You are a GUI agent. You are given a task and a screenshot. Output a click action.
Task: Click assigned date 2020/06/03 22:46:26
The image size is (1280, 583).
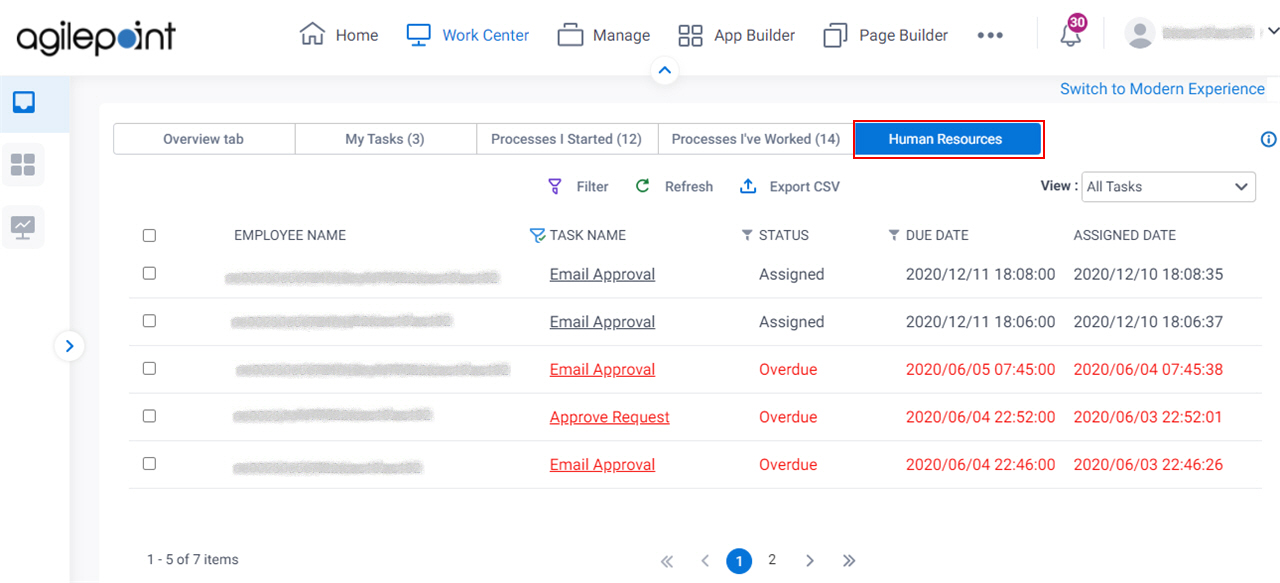(1148, 465)
